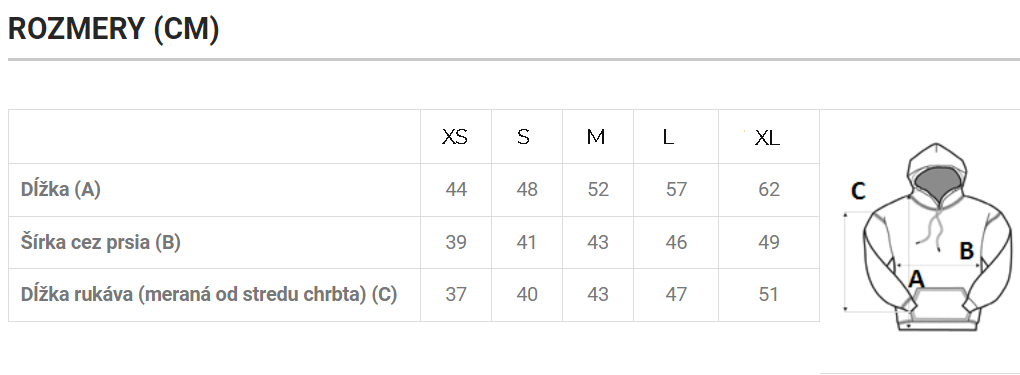The height and width of the screenshot is (375, 1020).
Task: Click the Dĺžka (A) row label
Action: [x=60, y=189]
